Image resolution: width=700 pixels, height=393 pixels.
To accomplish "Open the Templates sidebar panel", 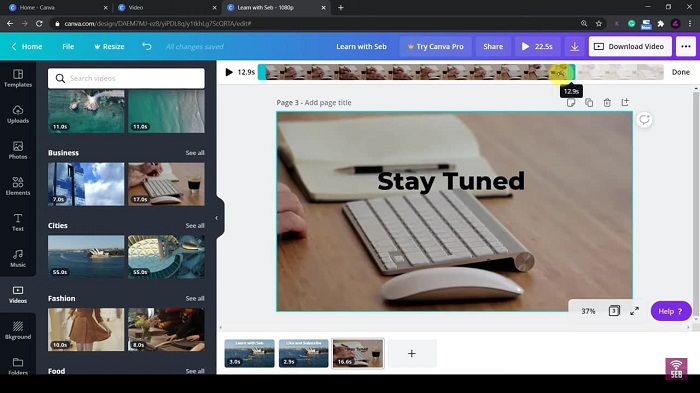I will 18,78.
